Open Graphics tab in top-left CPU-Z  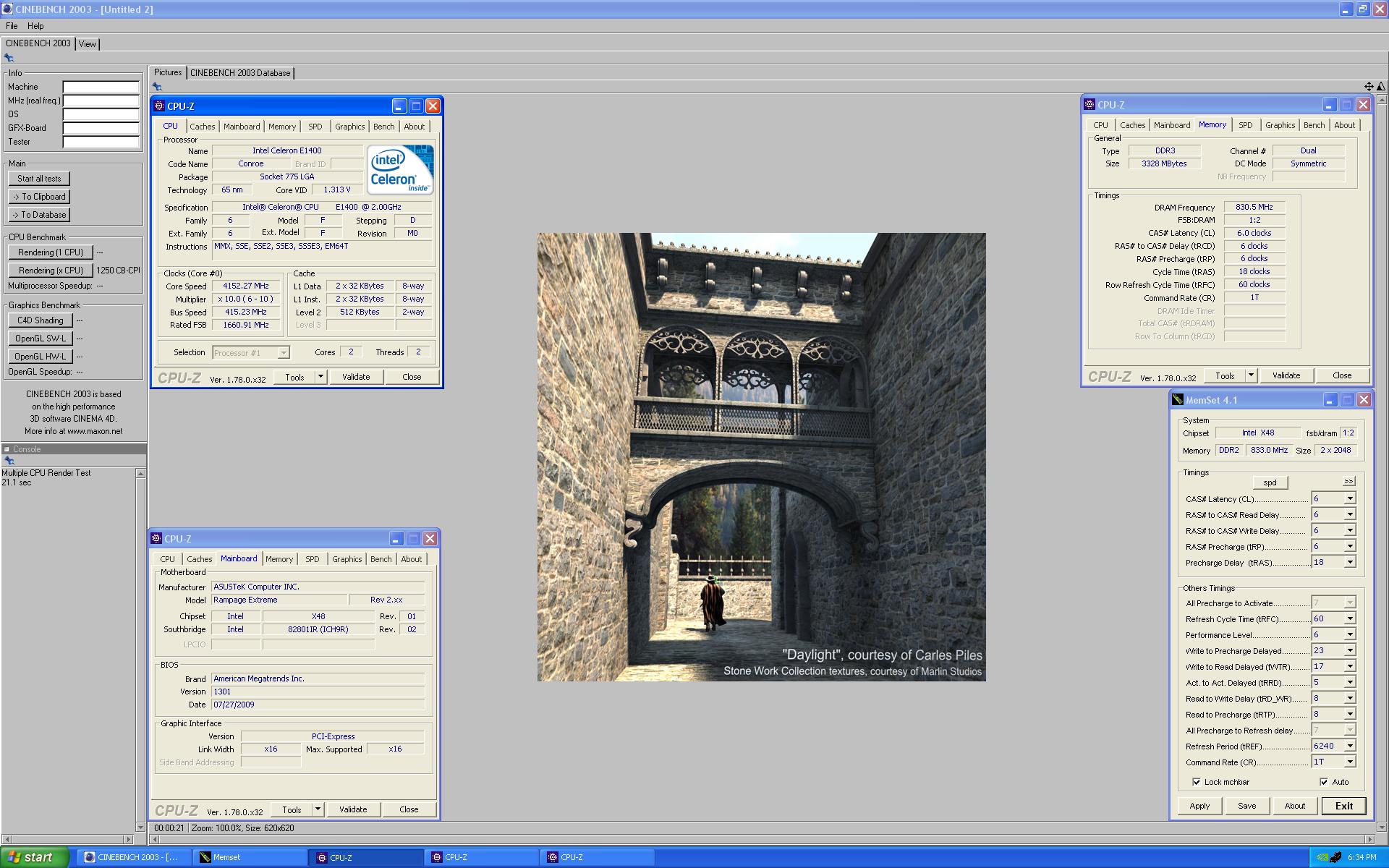point(350,127)
